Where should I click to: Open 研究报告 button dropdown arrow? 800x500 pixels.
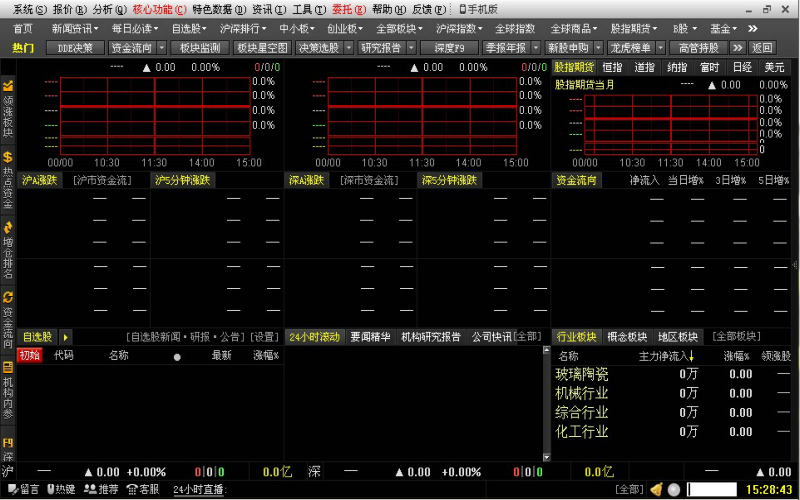point(411,48)
